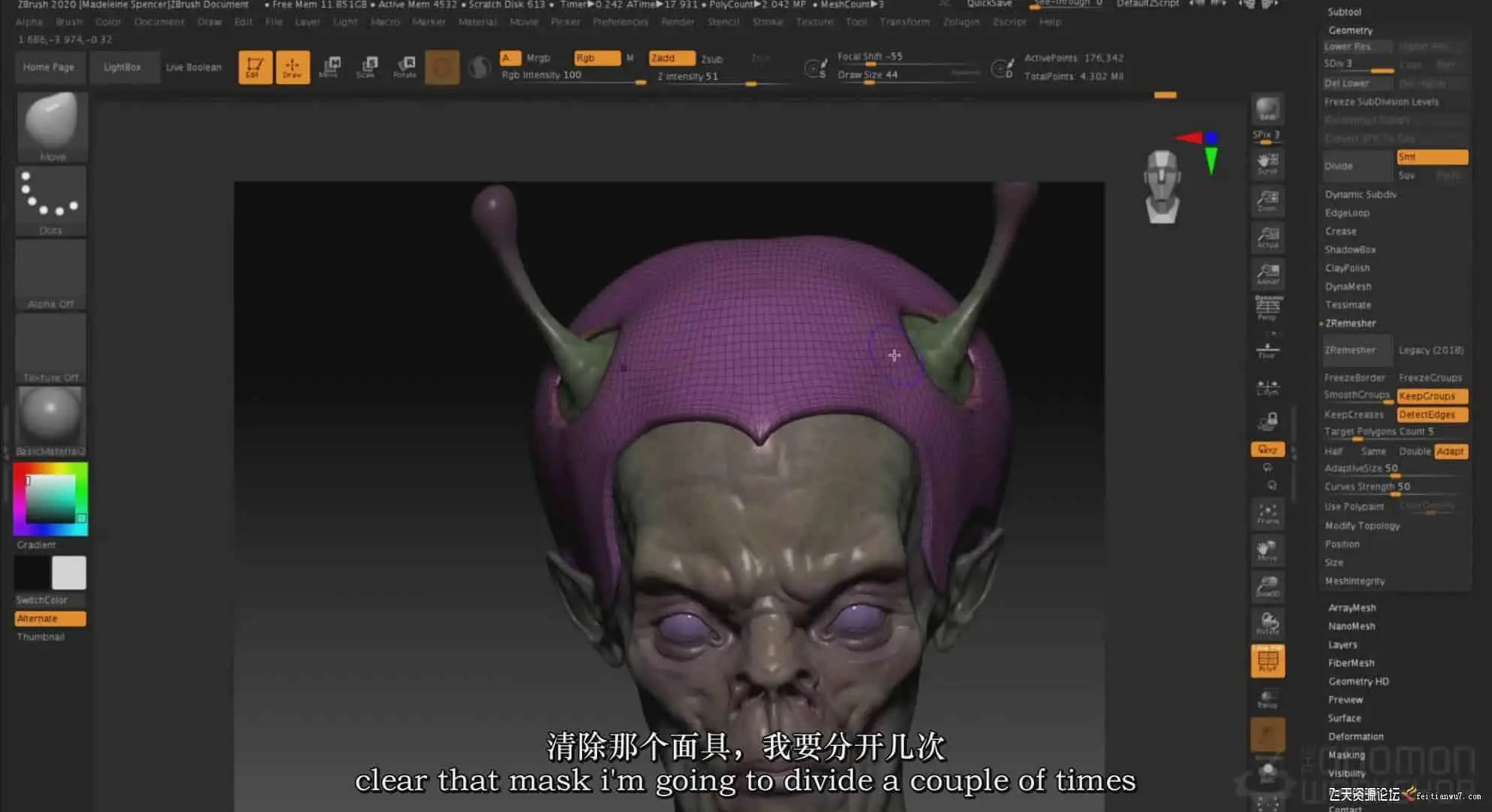Screen dimensions: 1492x812
Task: Click the Scroll canvas hand icon
Action: (1268, 163)
